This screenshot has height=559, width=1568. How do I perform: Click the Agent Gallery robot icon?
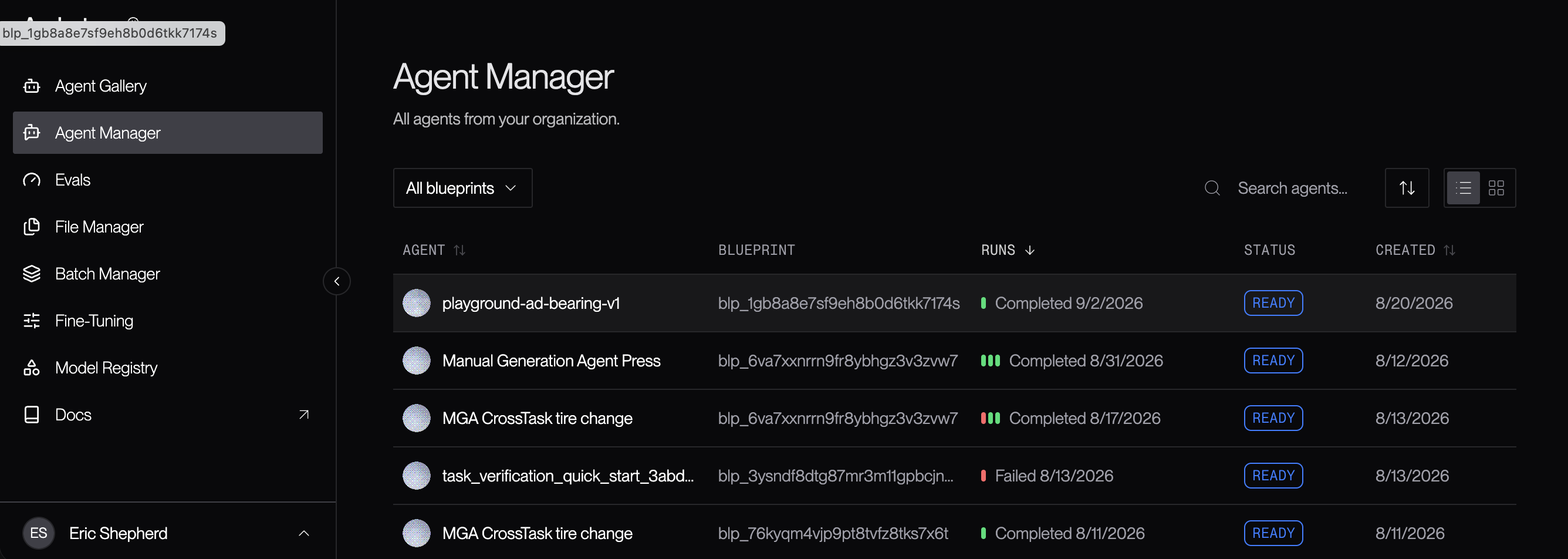click(x=32, y=86)
